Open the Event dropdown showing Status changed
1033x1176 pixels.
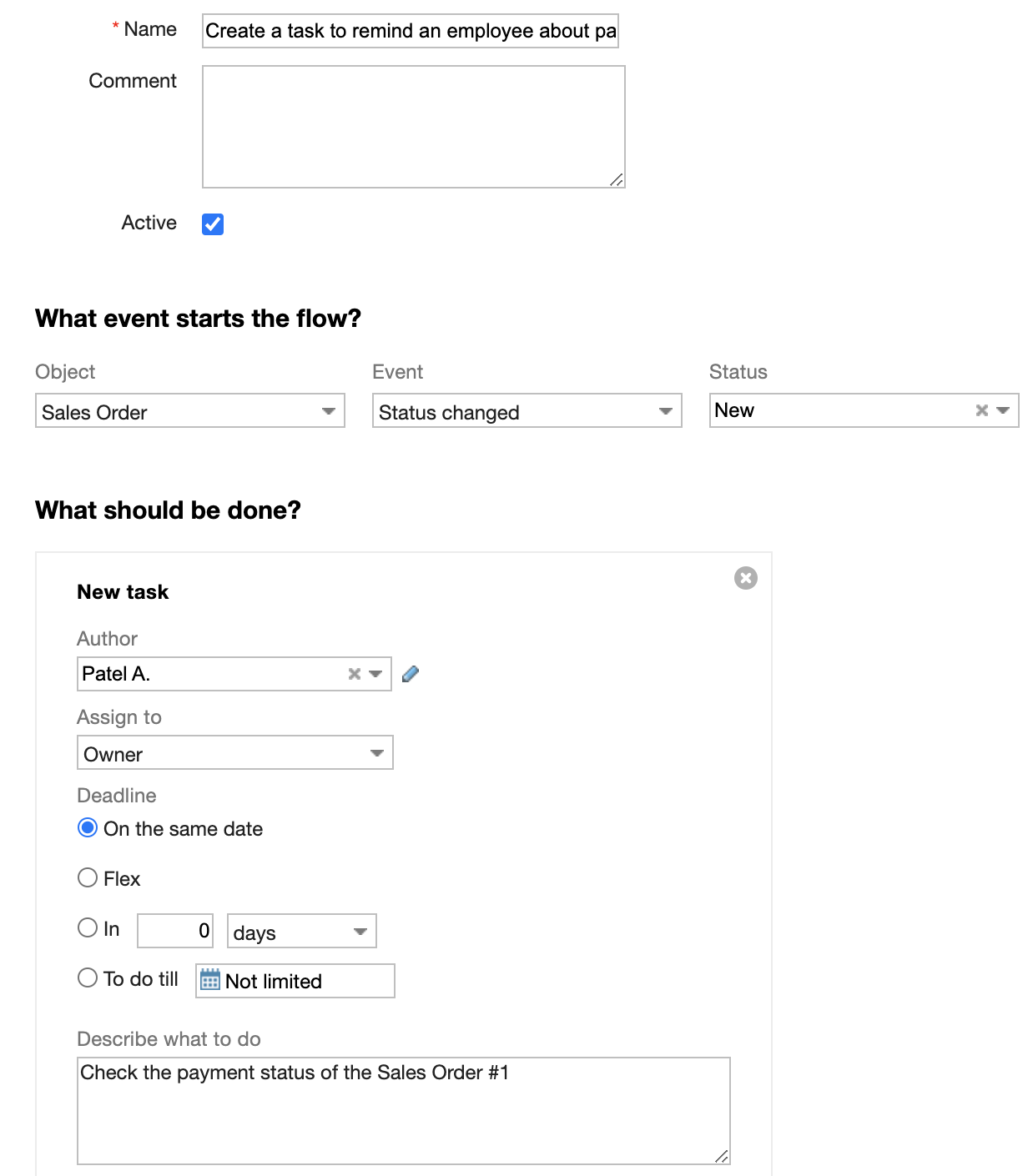click(527, 411)
